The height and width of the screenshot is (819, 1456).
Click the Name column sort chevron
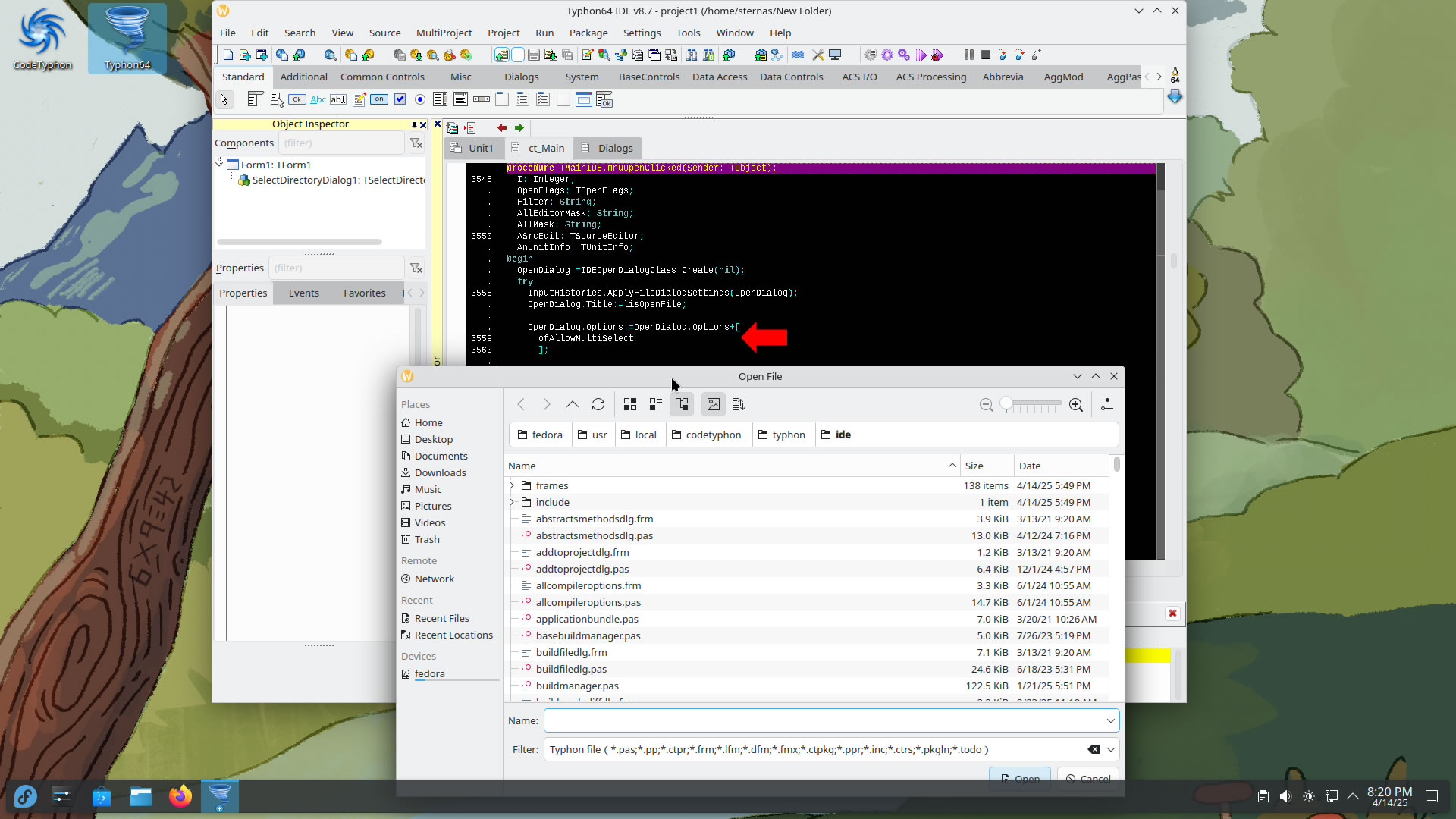tap(952, 466)
